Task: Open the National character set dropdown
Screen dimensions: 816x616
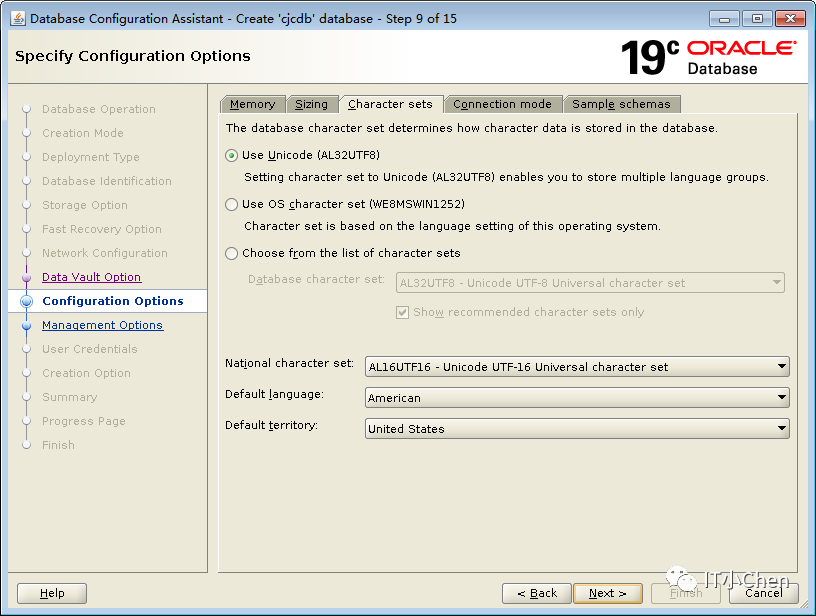Action: 577,367
